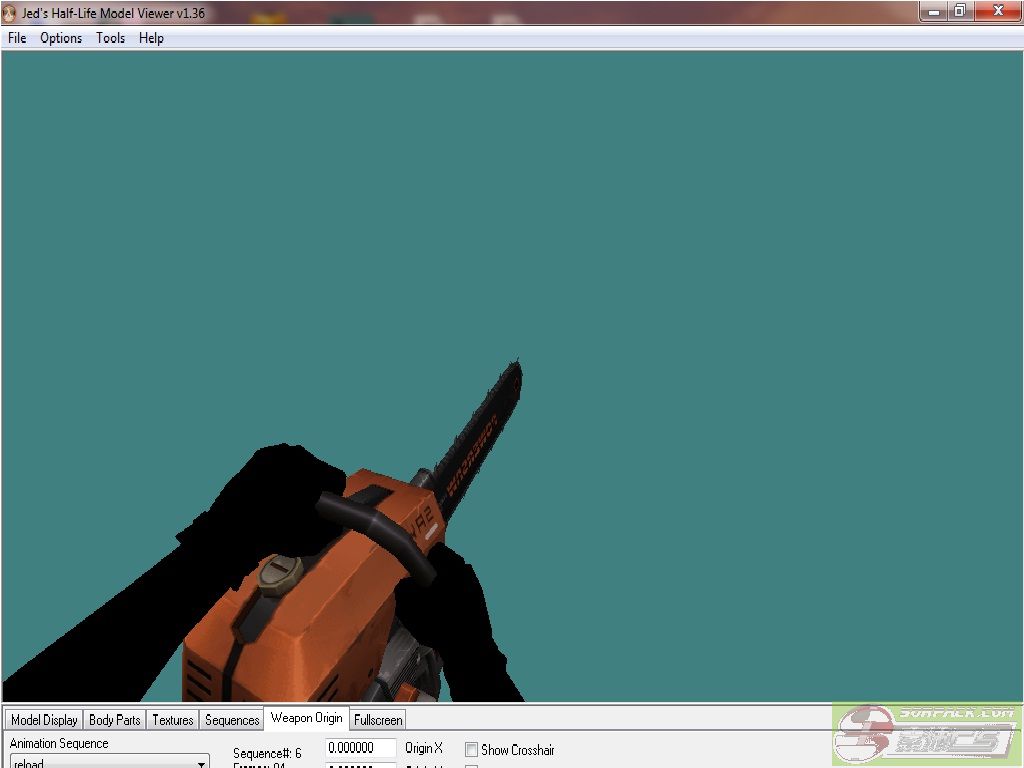Click the "Jed's Half-Life Model Viewer v1.36" title
Screen dimensions: 1024x768
pos(113,13)
